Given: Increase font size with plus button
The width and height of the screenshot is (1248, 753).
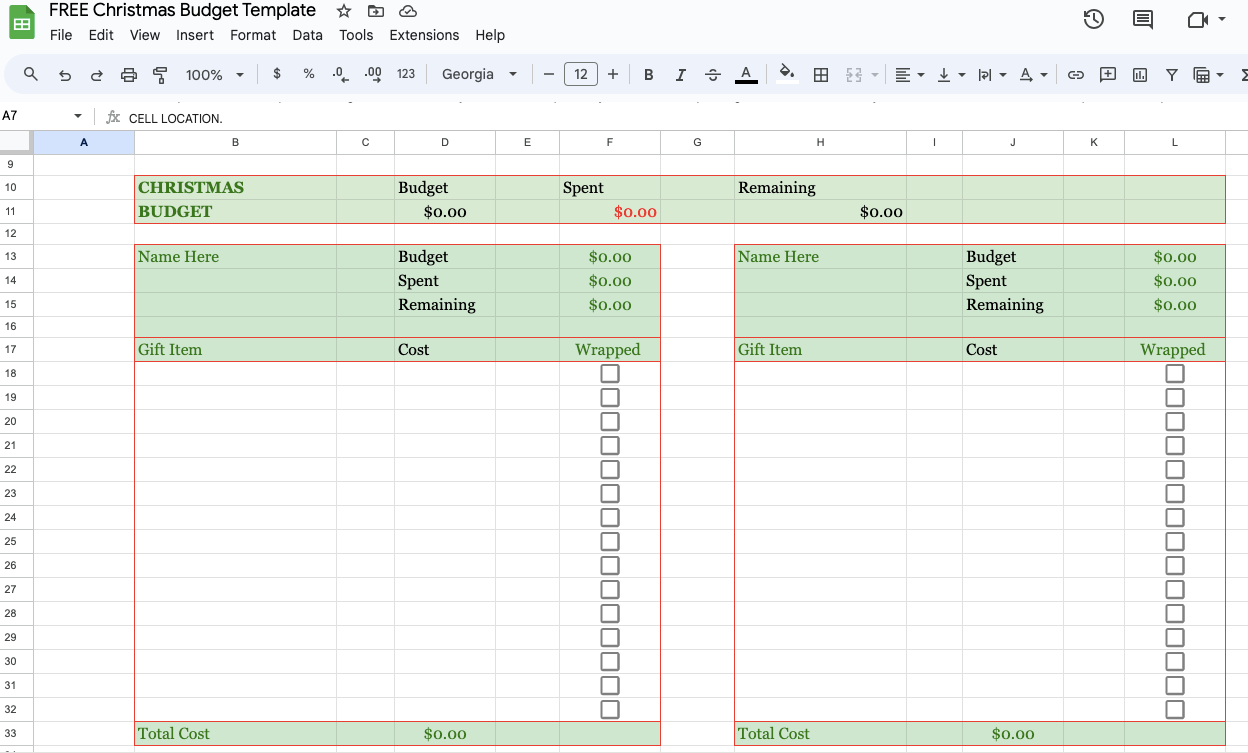Looking at the screenshot, I should point(613,74).
